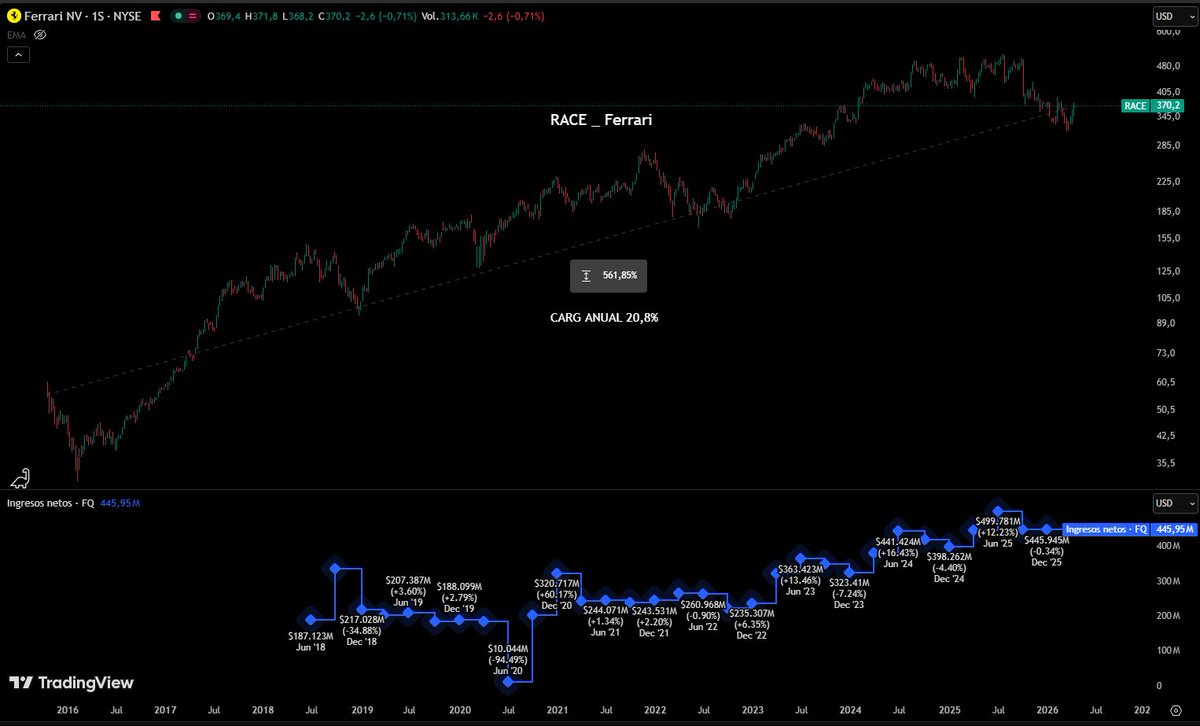1200x726 pixels.
Task: Open the USD dropdown in Ingresos netos pane
Action: tap(1175, 503)
